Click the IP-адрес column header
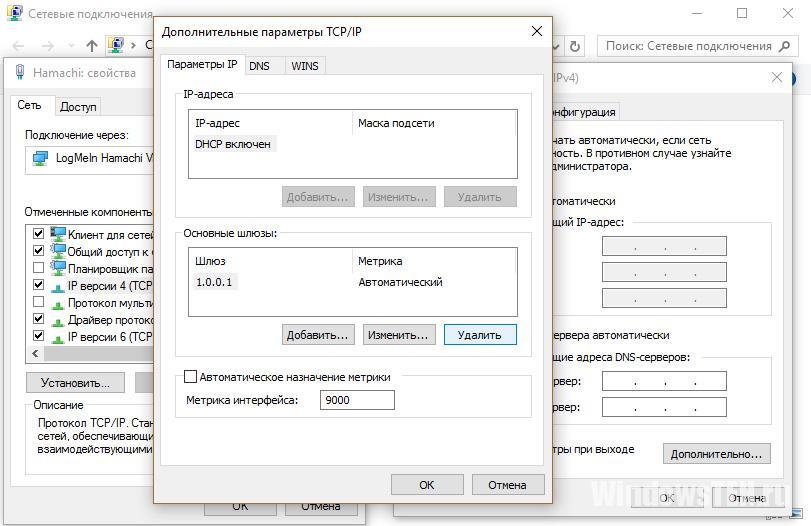 217,123
